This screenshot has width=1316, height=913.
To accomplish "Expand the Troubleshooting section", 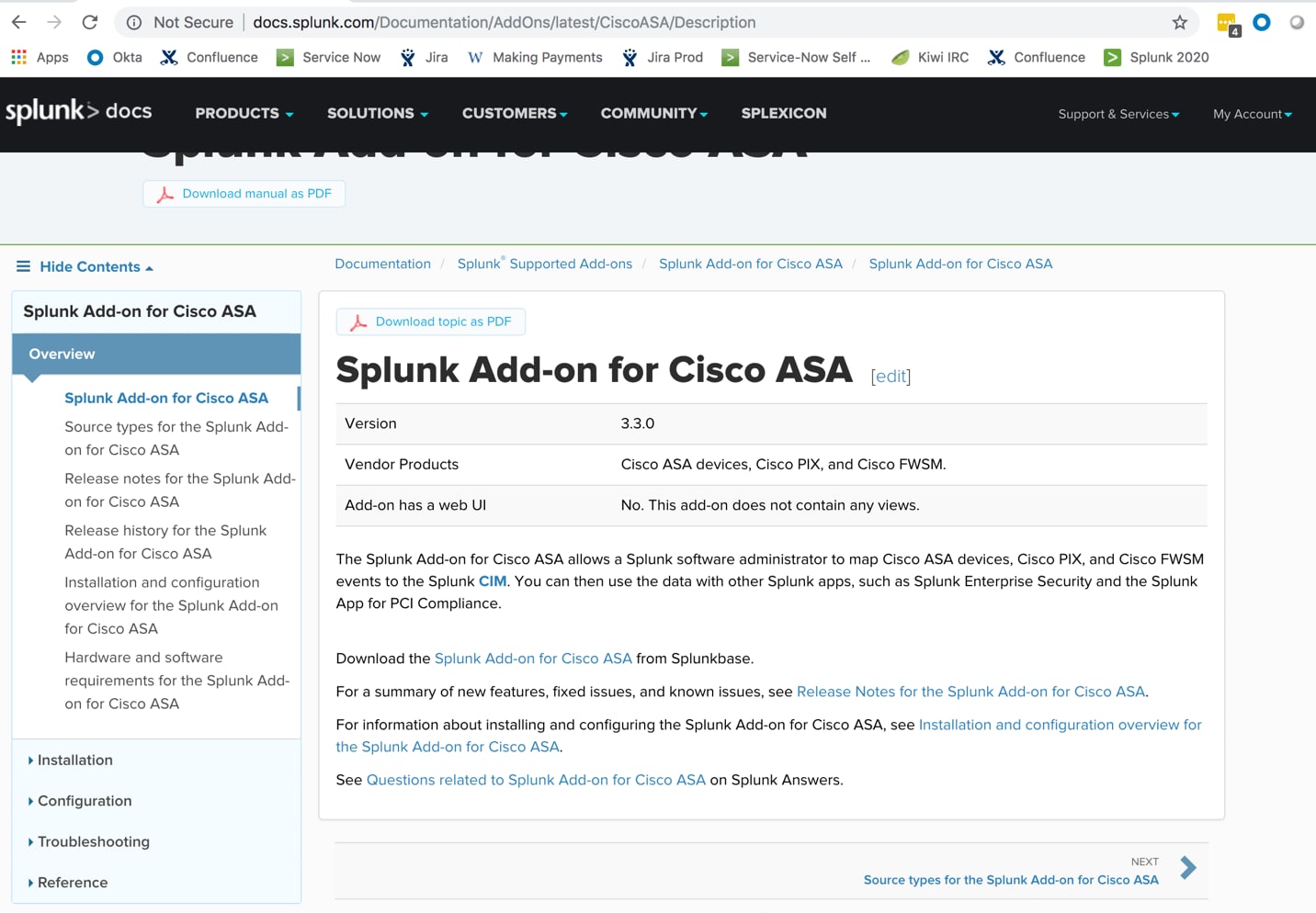I will 89,841.
